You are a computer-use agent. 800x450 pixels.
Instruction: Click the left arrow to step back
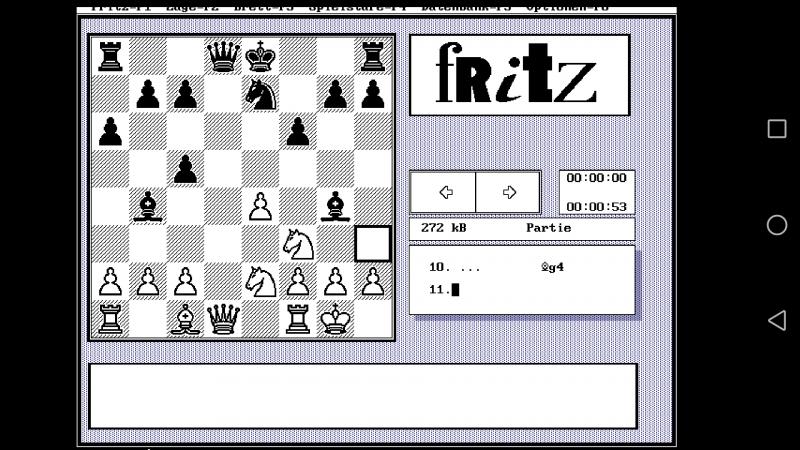point(444,192)
